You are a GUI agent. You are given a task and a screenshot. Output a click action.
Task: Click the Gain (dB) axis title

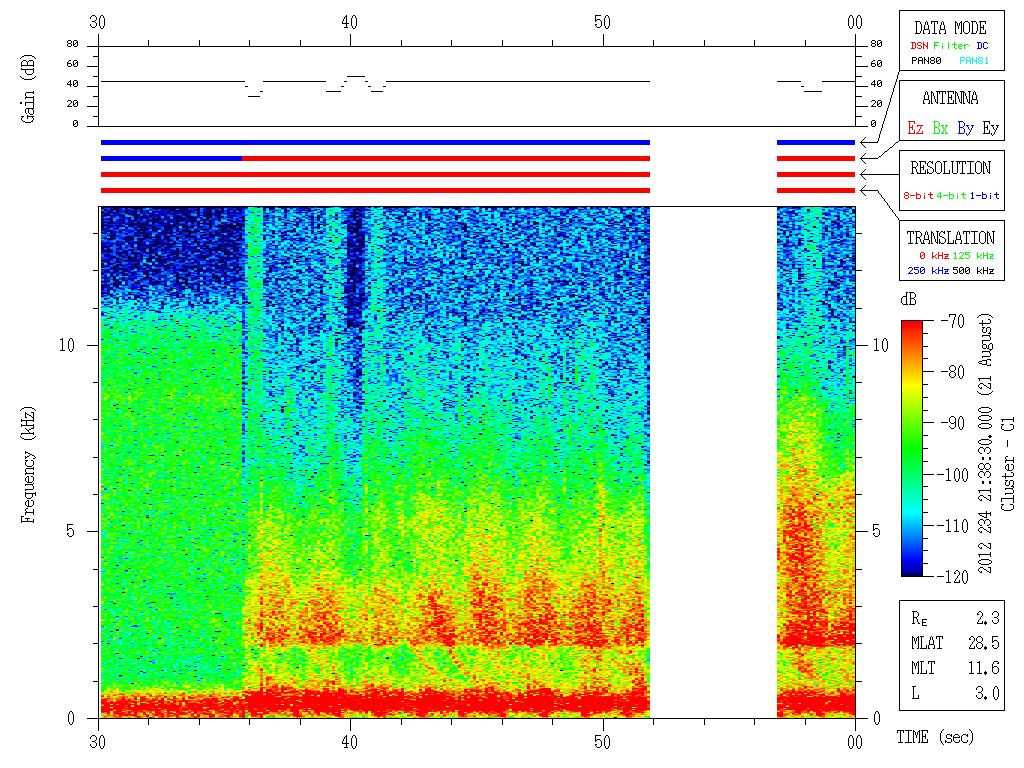click(28, 89)
